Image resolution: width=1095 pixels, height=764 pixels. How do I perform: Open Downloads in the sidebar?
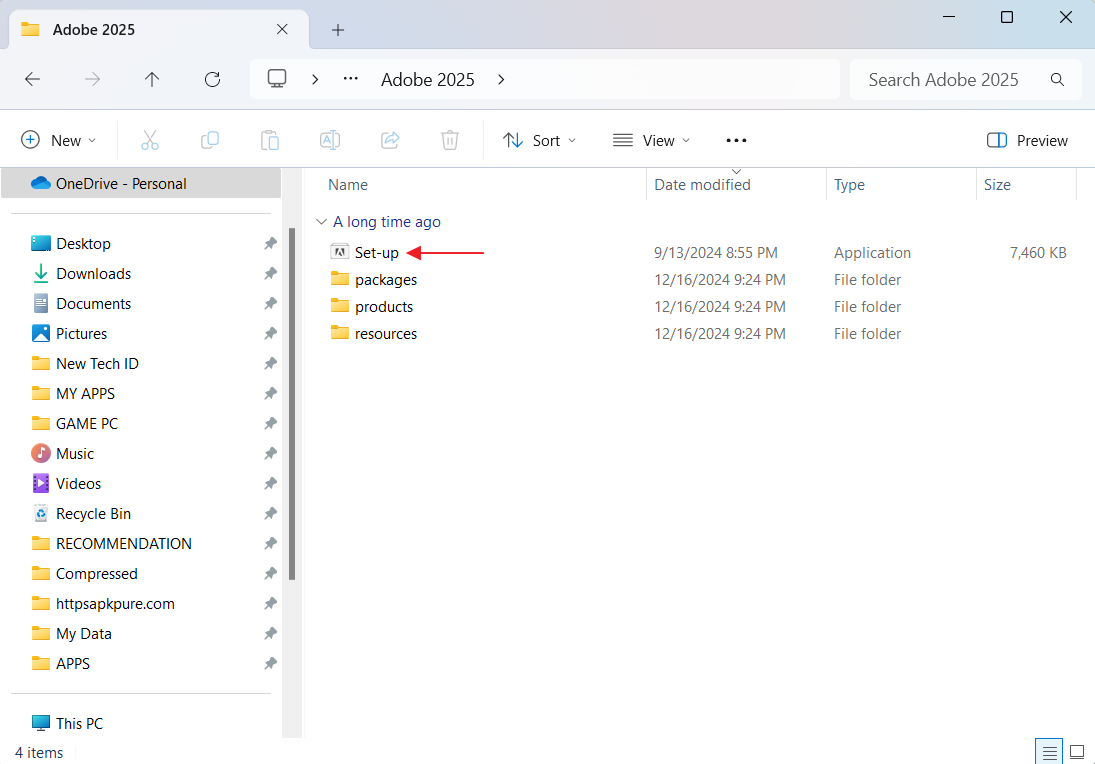pos(93,274)
